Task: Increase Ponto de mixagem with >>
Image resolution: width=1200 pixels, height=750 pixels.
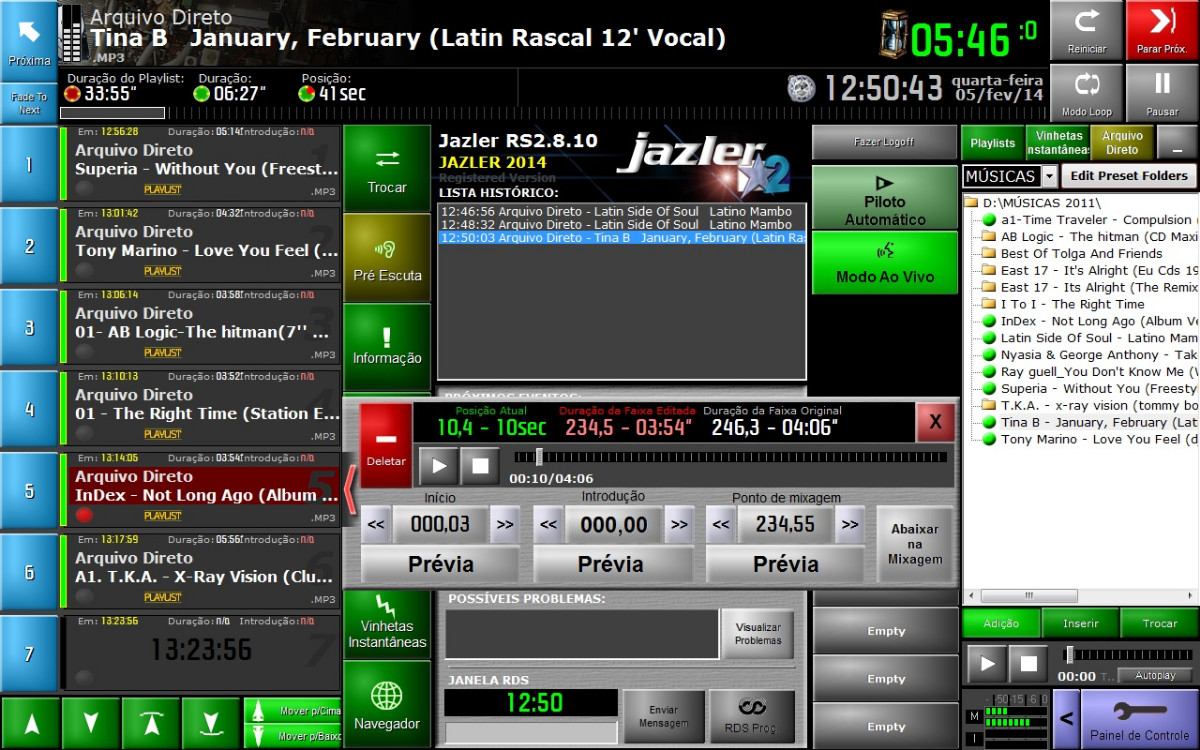Action: [x=850, y=525]
